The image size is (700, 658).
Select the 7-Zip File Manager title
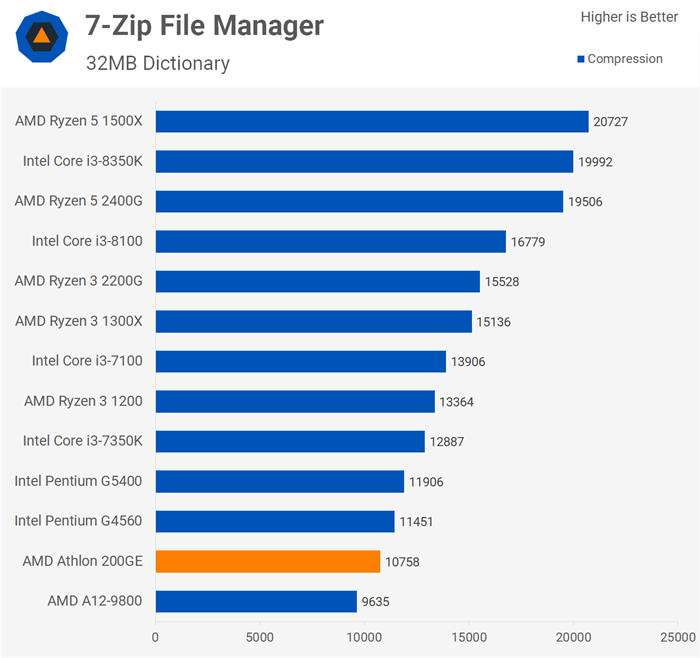[x=204, y=25]
